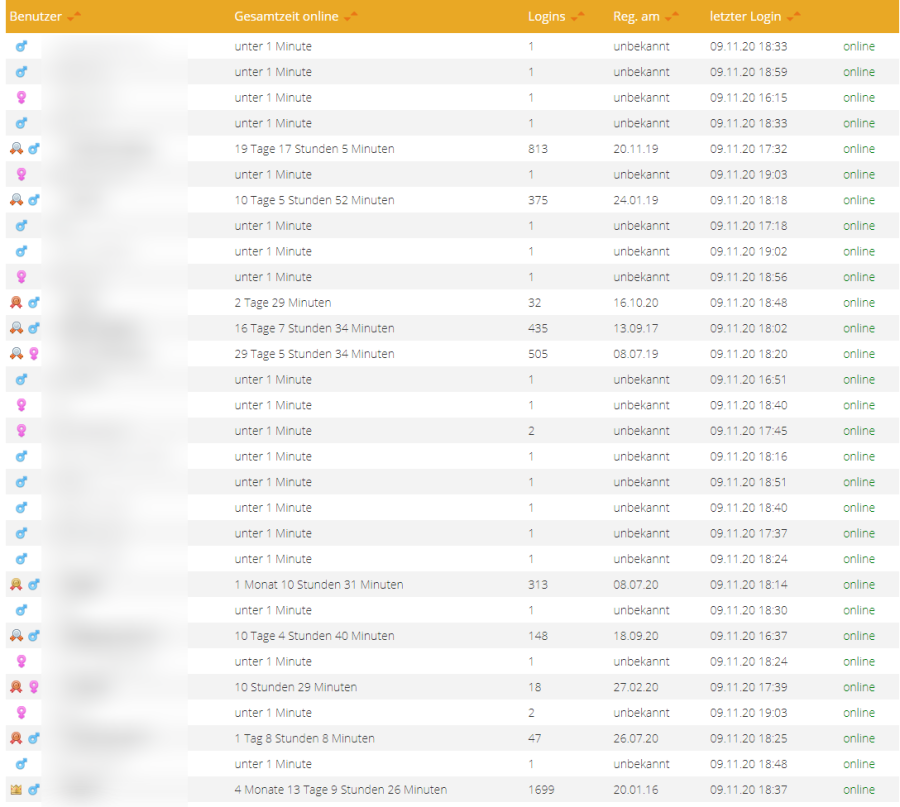Click the male icon in the 47 logins row
900x807 pixels.
tap(34, 739)
